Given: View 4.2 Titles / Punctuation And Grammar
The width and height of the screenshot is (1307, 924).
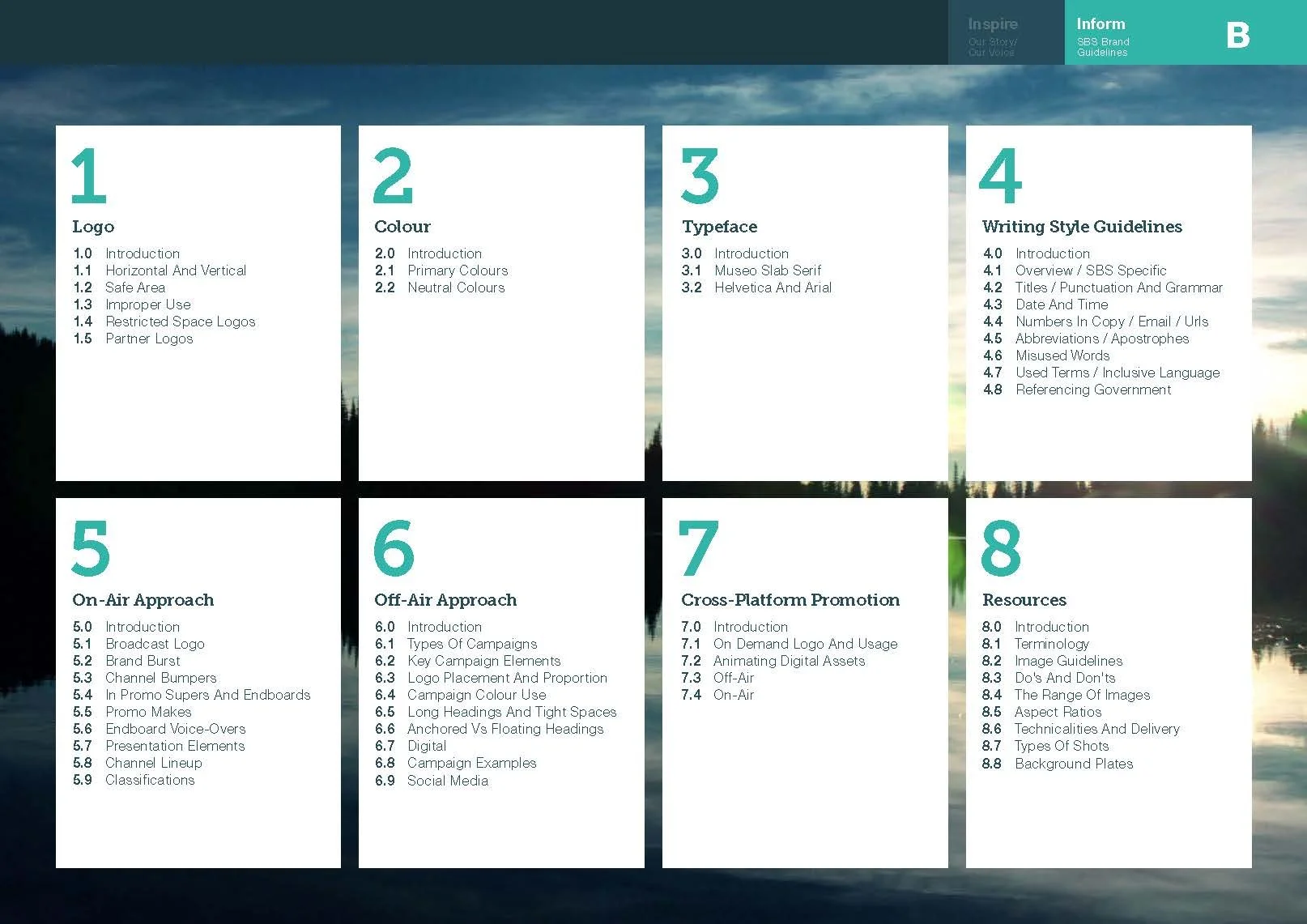Looking at the screenshot, I should pos(1103,287).
